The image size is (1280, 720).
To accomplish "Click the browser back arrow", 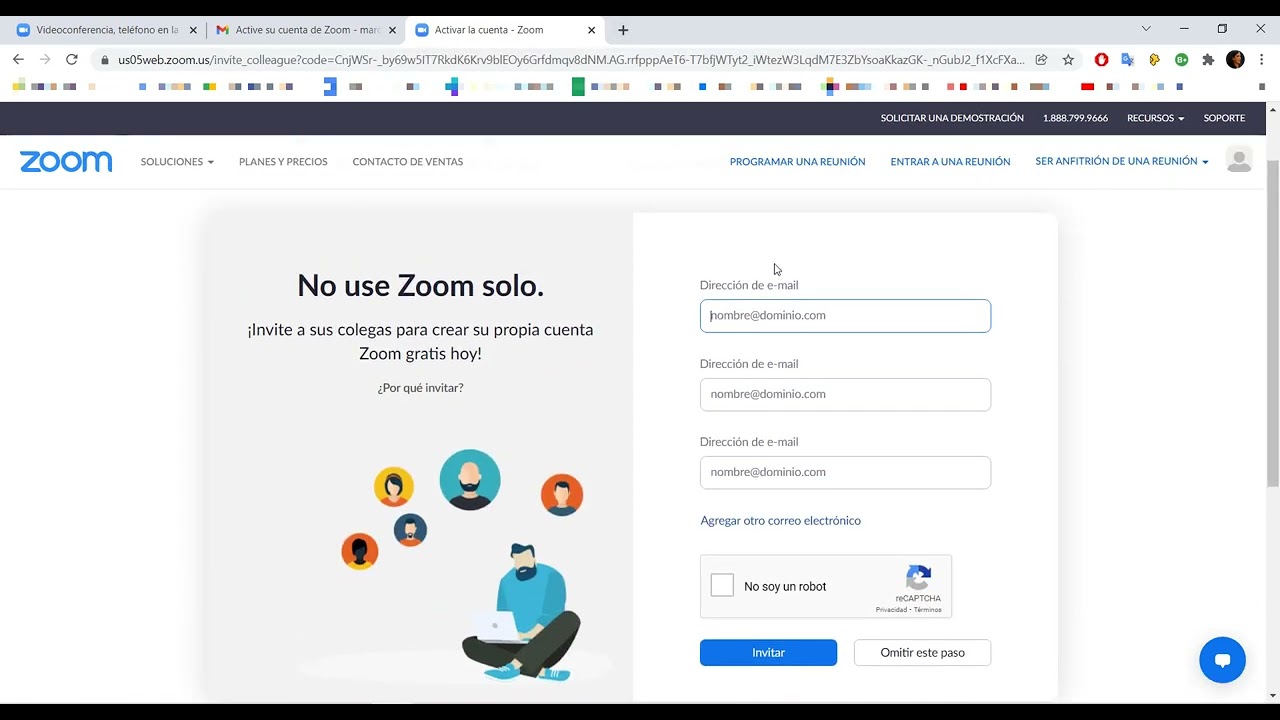I will tap(18, 60).
